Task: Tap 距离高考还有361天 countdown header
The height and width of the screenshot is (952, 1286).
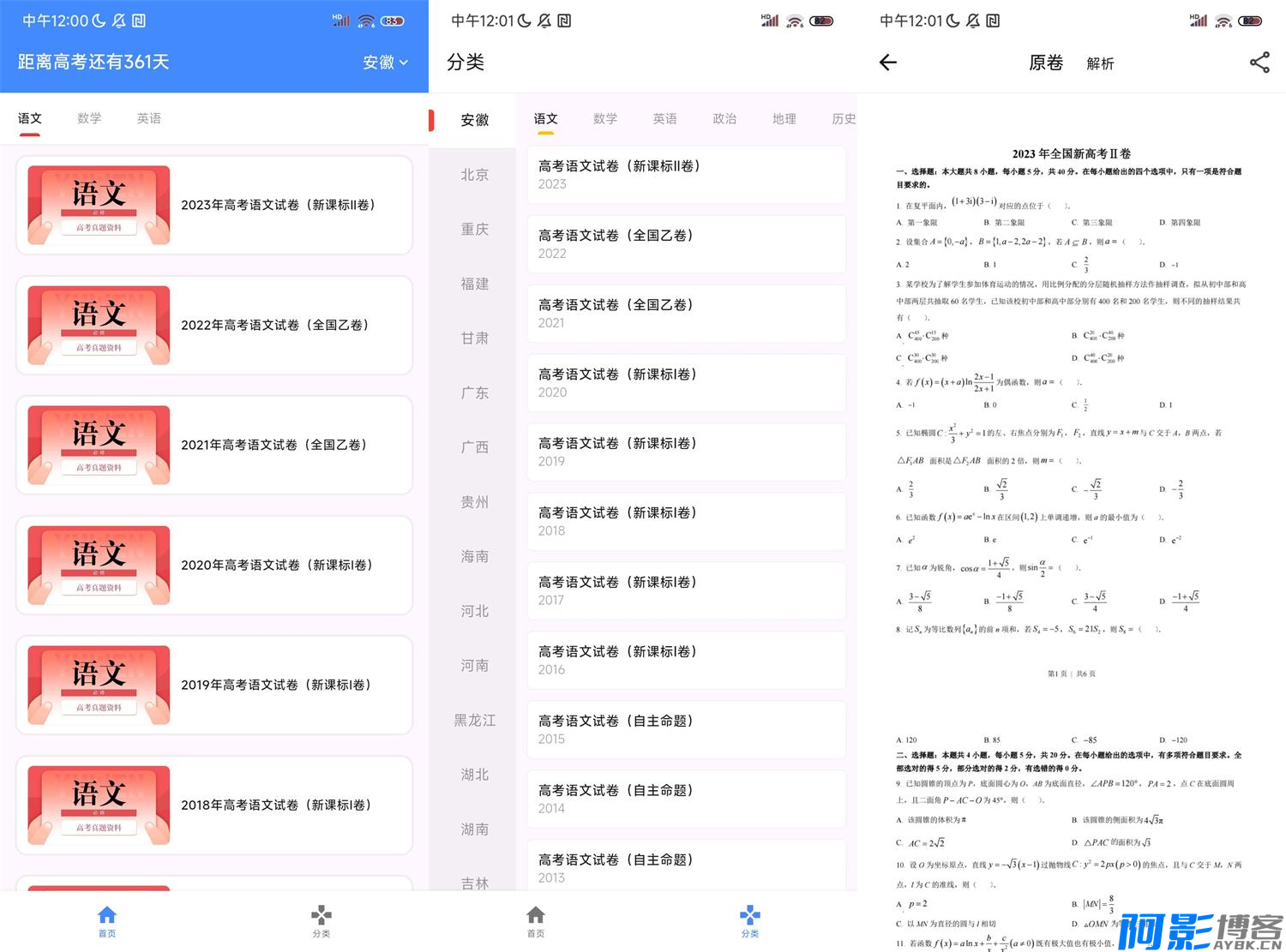Action: point(93,62)
